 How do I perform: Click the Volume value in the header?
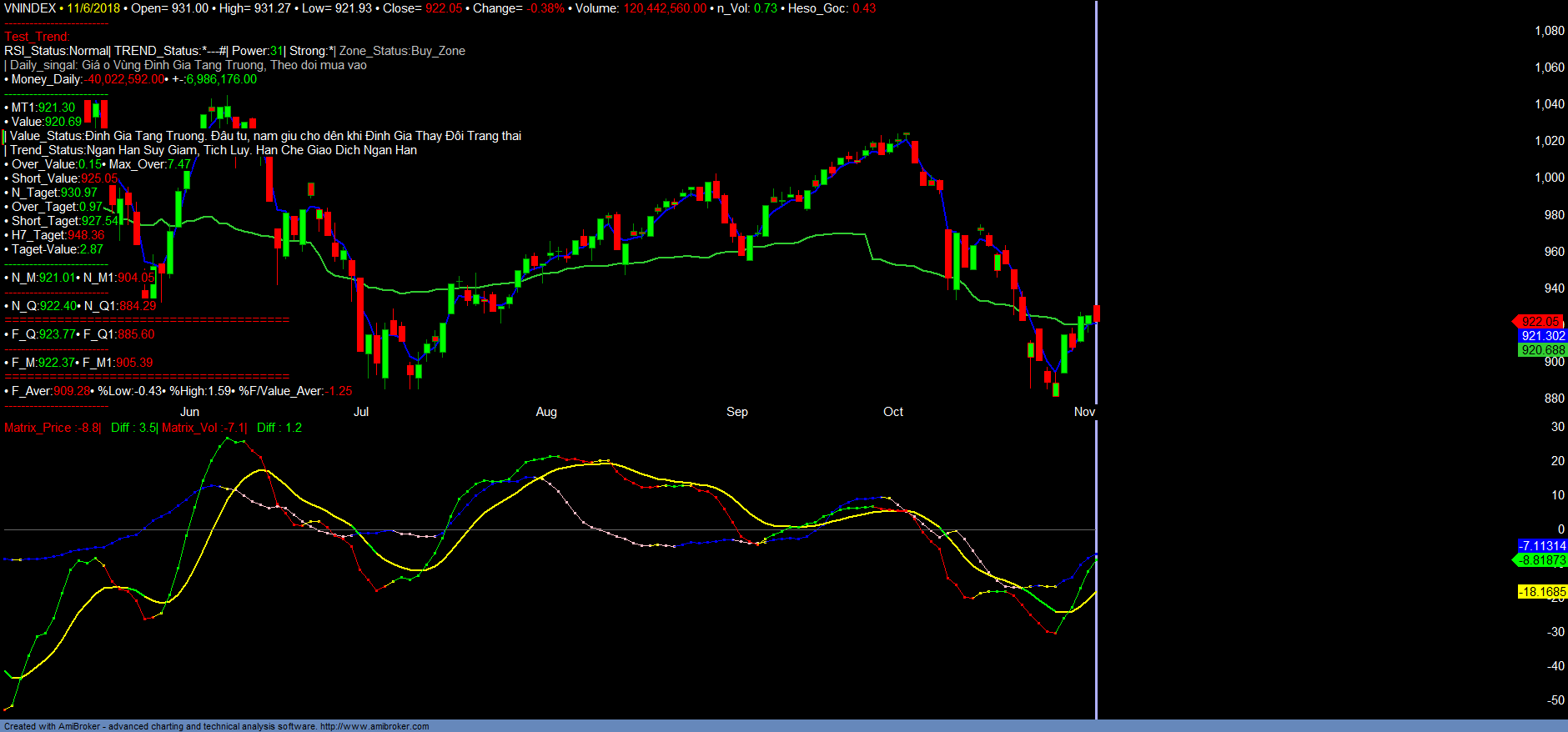664,8
